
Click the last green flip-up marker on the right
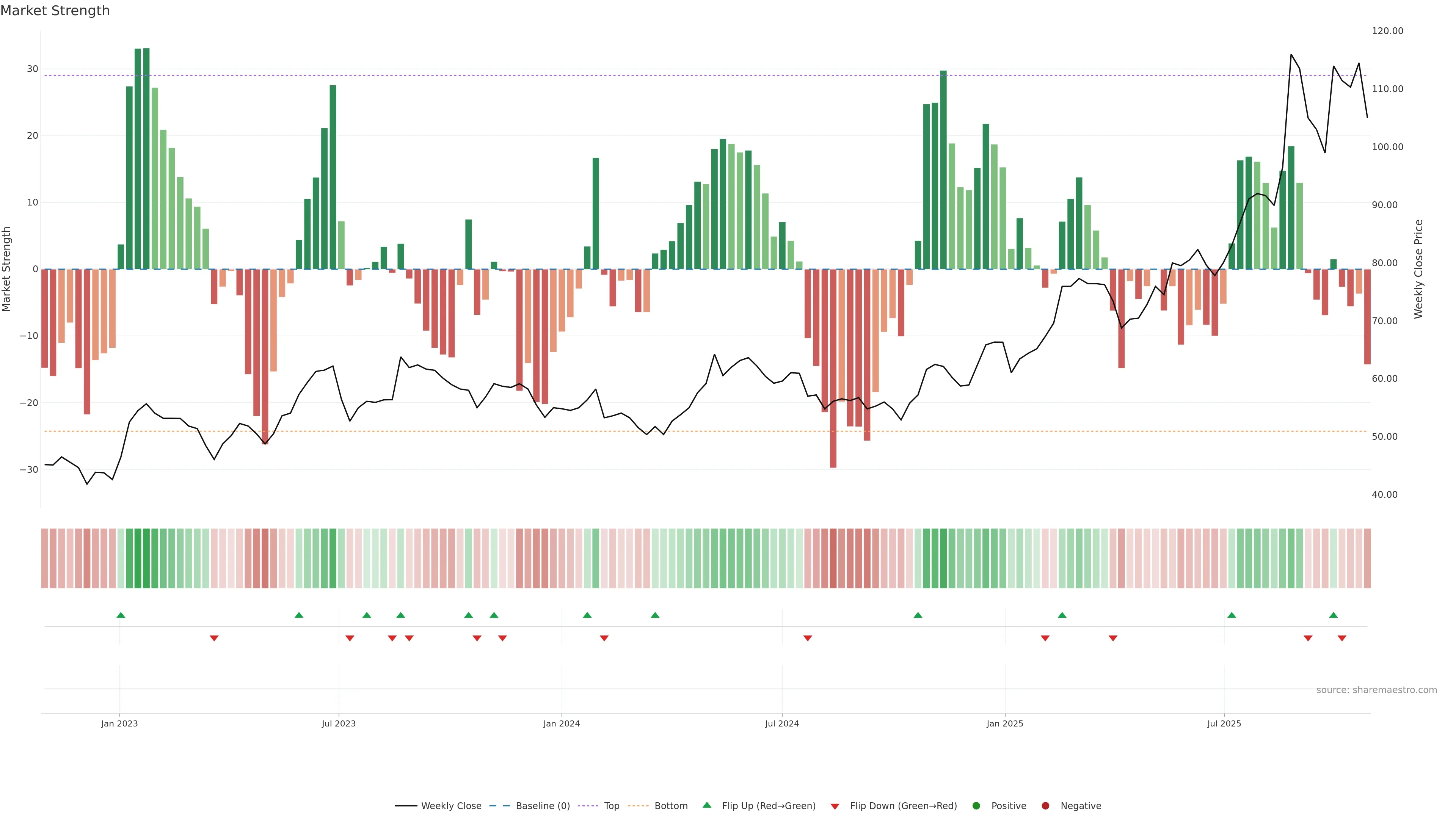point(1334,615)
